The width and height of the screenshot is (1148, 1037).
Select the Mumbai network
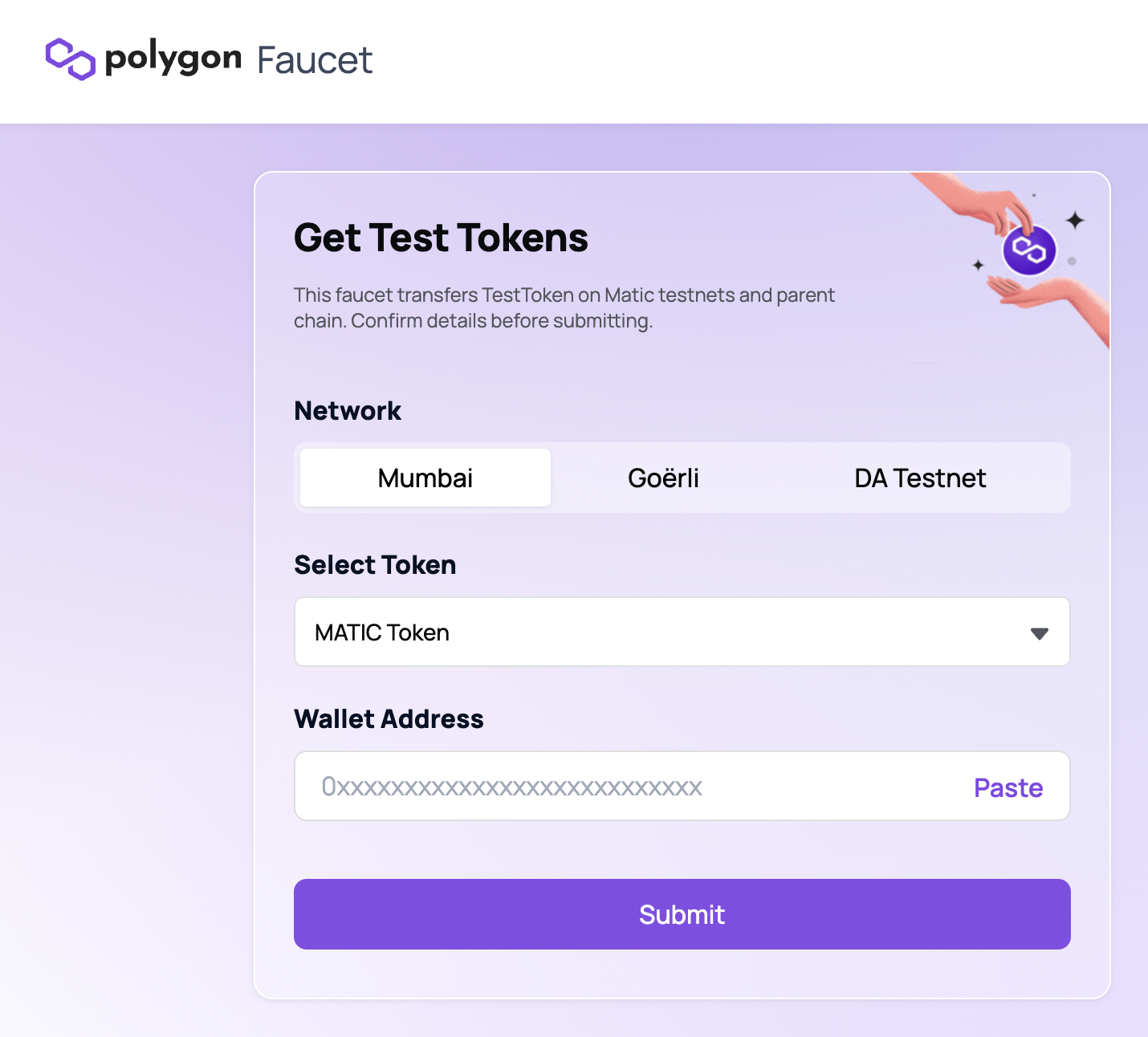click(x=425, y=478)
